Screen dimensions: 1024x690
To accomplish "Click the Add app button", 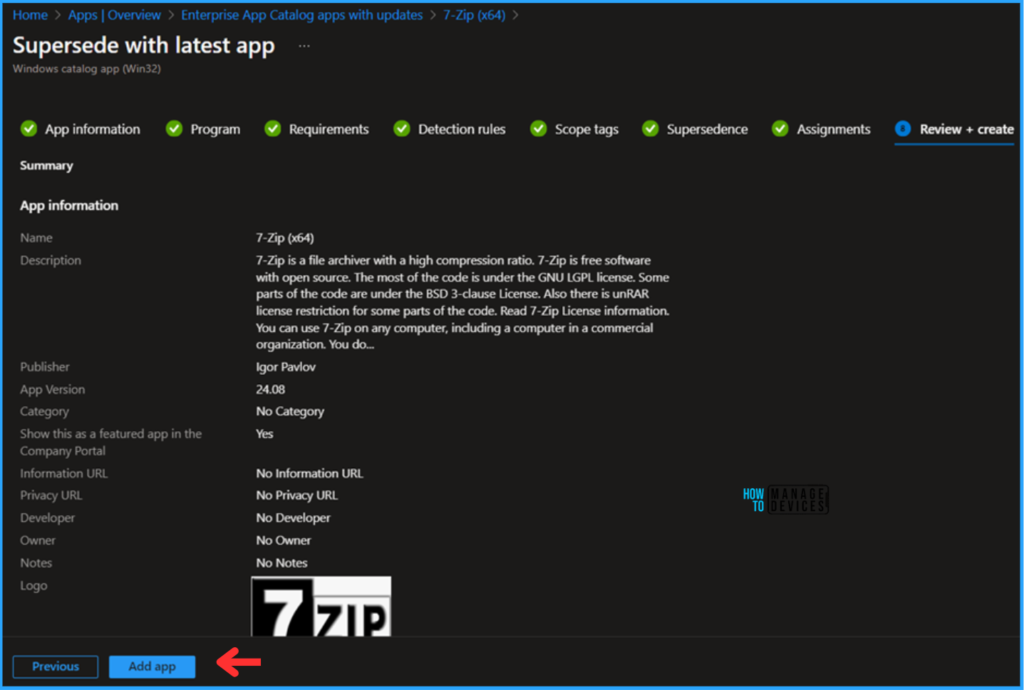I will pyautogui.click(x=152, y=666).
